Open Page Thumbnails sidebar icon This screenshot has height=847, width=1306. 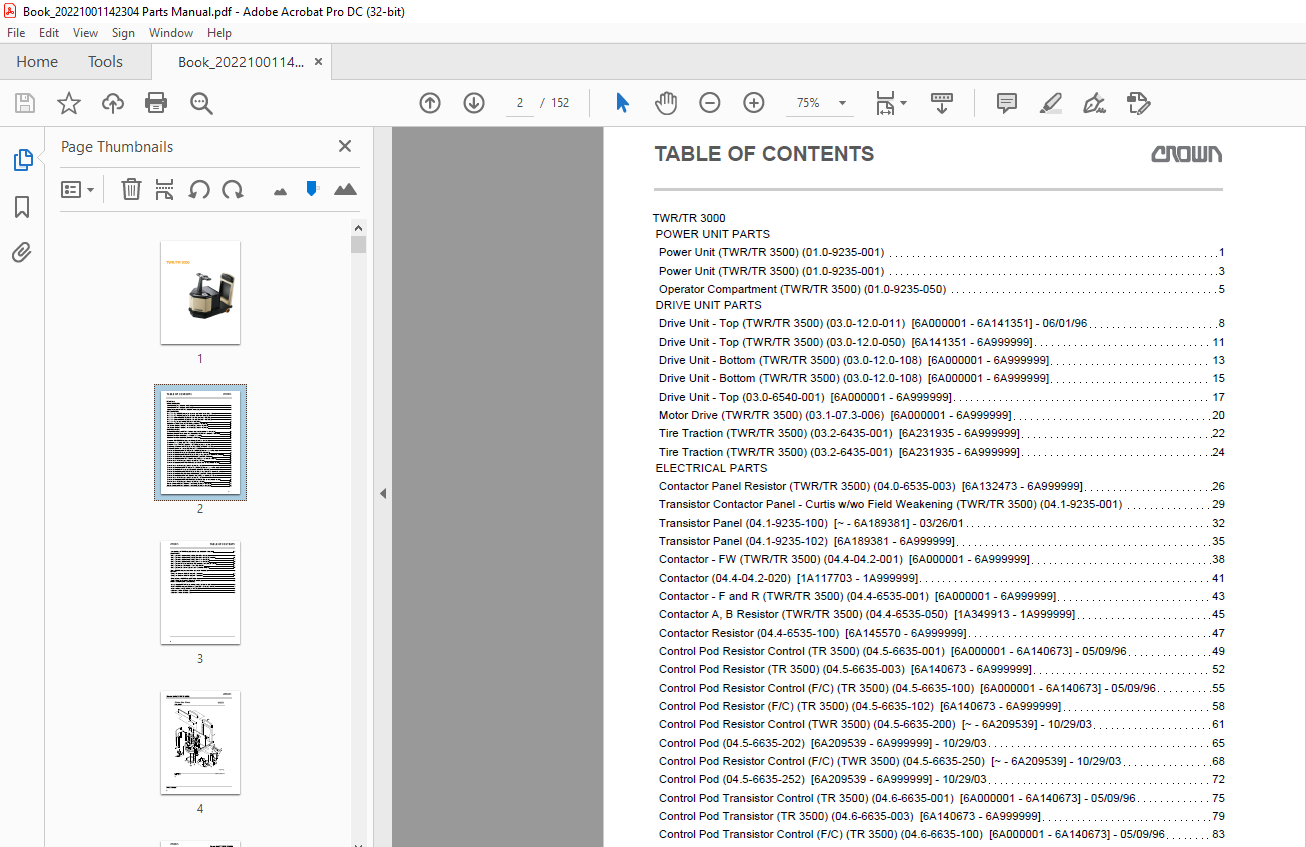click(22, 160)
